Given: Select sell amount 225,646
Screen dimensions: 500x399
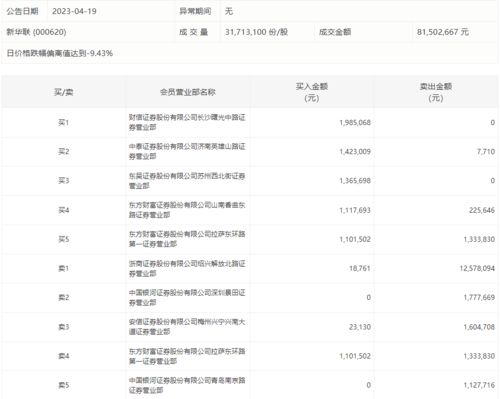Looking at the screenshot, I should 482,210.
